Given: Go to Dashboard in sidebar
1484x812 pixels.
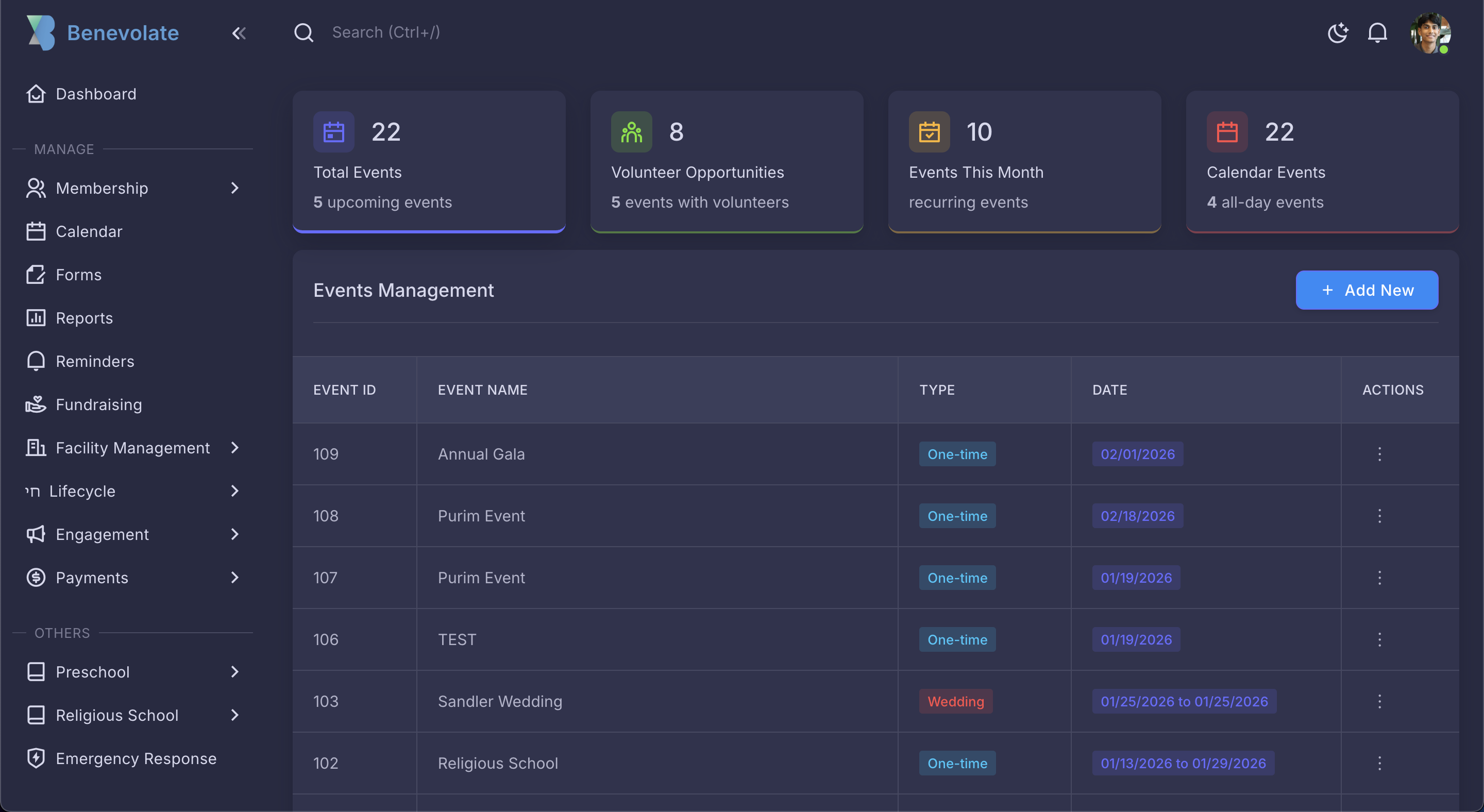Looking at the screenshot, I should tap(96, 94).
